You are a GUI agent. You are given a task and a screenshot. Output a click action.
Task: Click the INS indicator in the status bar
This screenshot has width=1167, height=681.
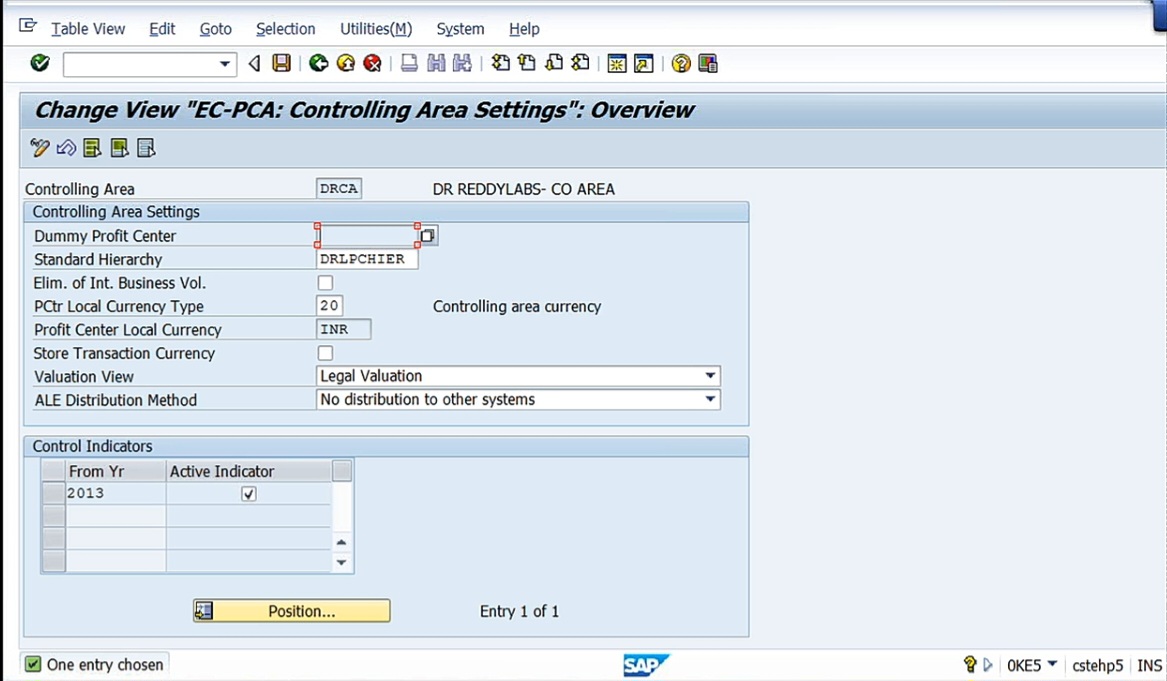(1149, 665)
